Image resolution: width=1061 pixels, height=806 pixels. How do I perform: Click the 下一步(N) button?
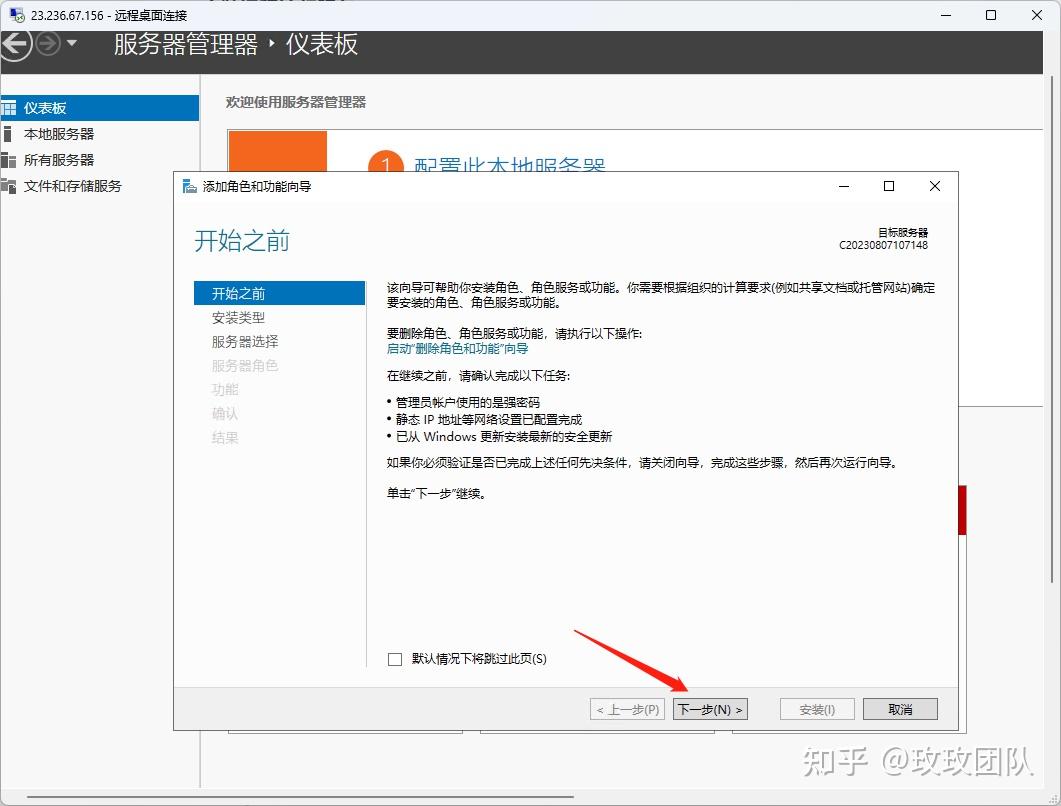pyautogui.click(x=710, y=708)
